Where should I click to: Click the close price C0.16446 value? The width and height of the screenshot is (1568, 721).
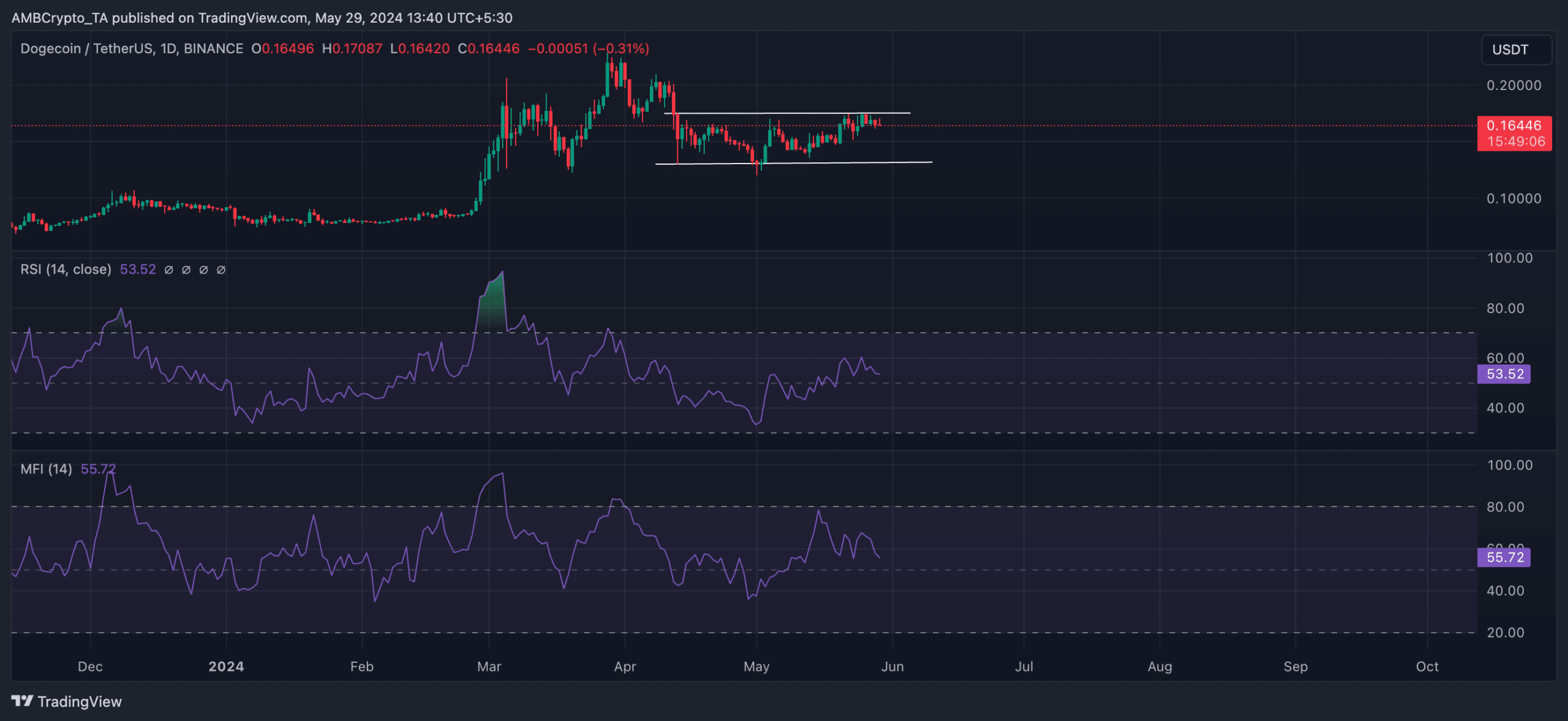[489, 48]
